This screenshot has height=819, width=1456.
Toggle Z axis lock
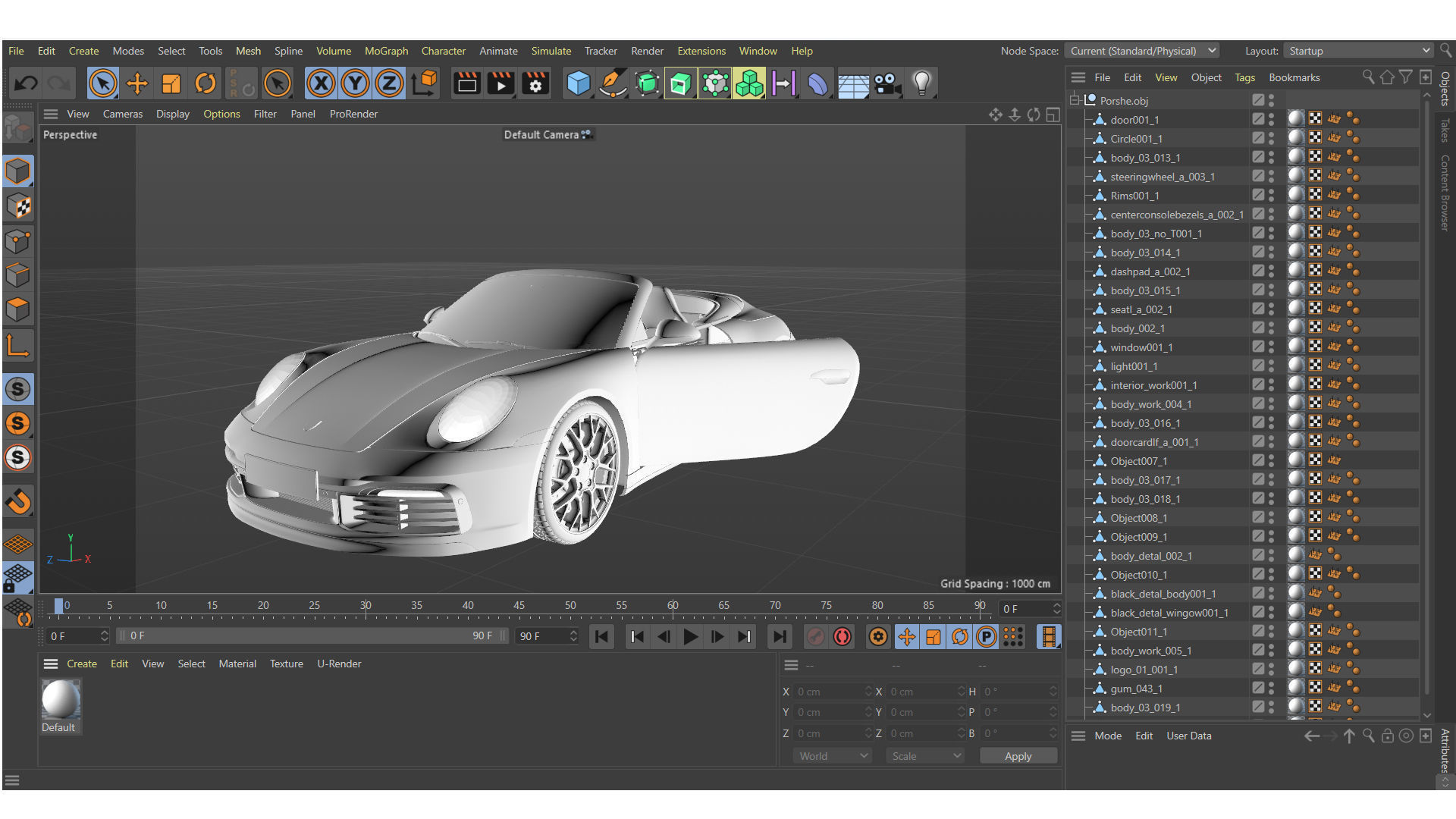click(x=389, y=83)
